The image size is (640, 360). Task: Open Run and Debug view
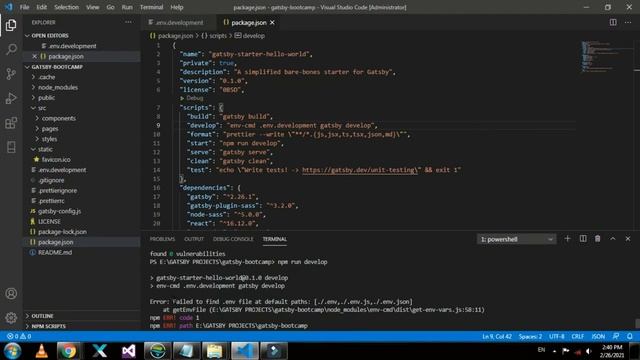pos(11,98)
